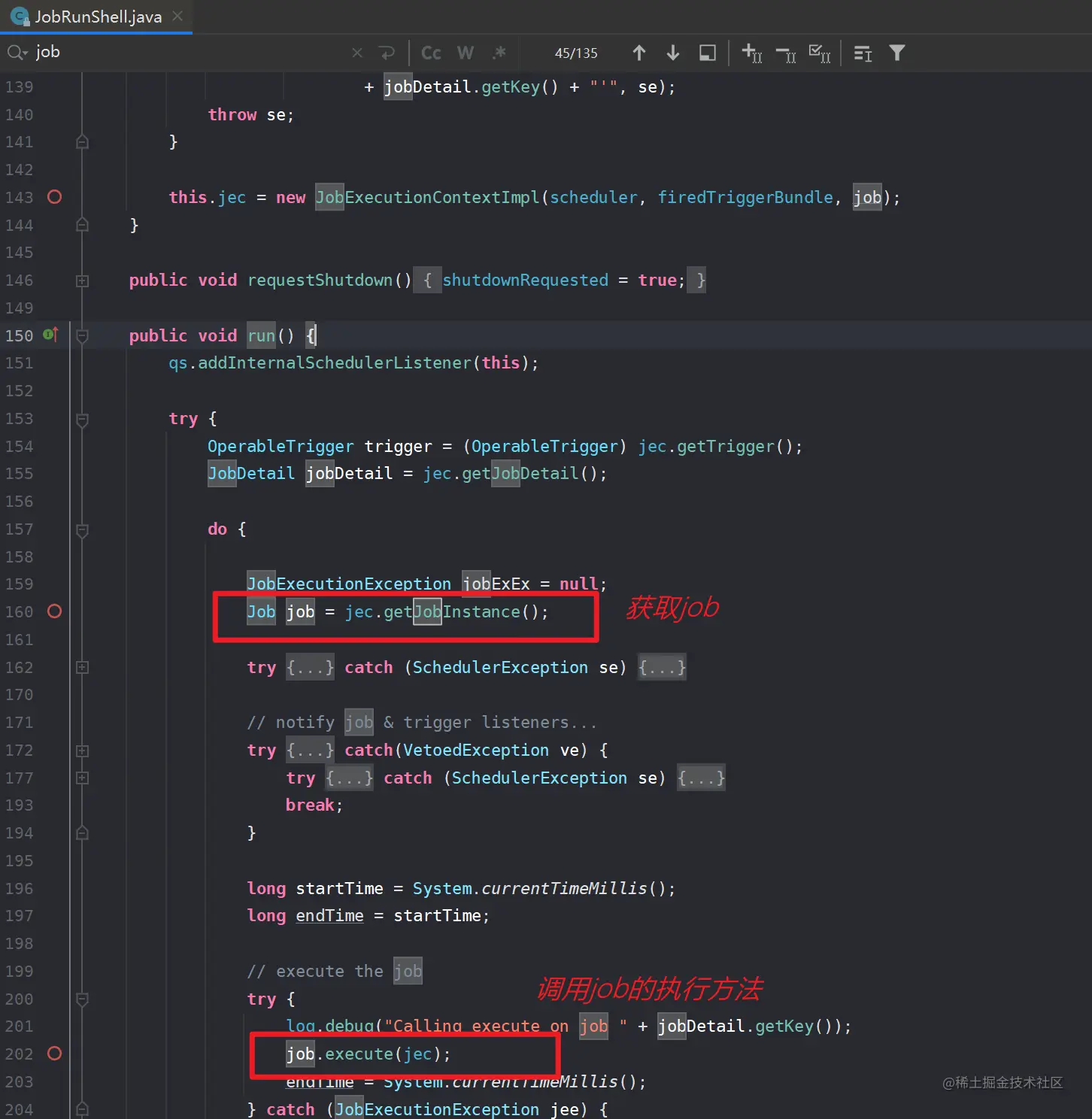The height and width of the screenshot is (1119, 1092).
Task: Toggle the multi-line search mode icon
Action: (x=863, y=53)
